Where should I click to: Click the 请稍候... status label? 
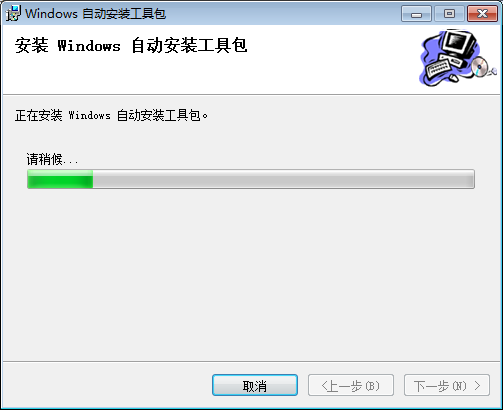[x=52, y=159]
